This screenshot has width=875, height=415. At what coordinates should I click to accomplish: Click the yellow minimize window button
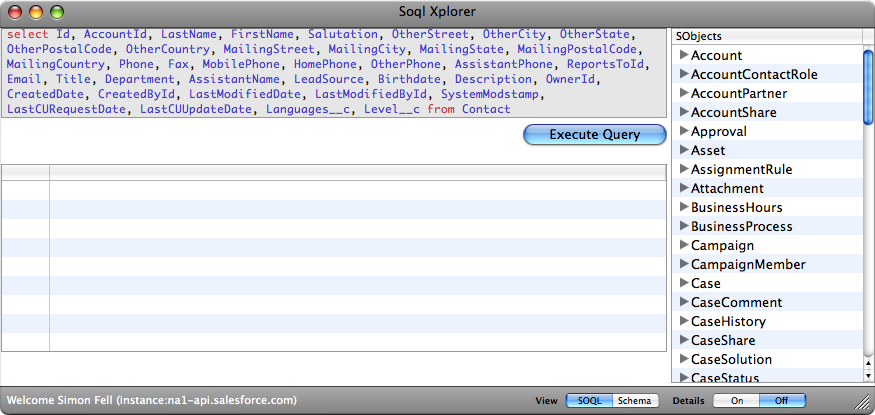36,12
